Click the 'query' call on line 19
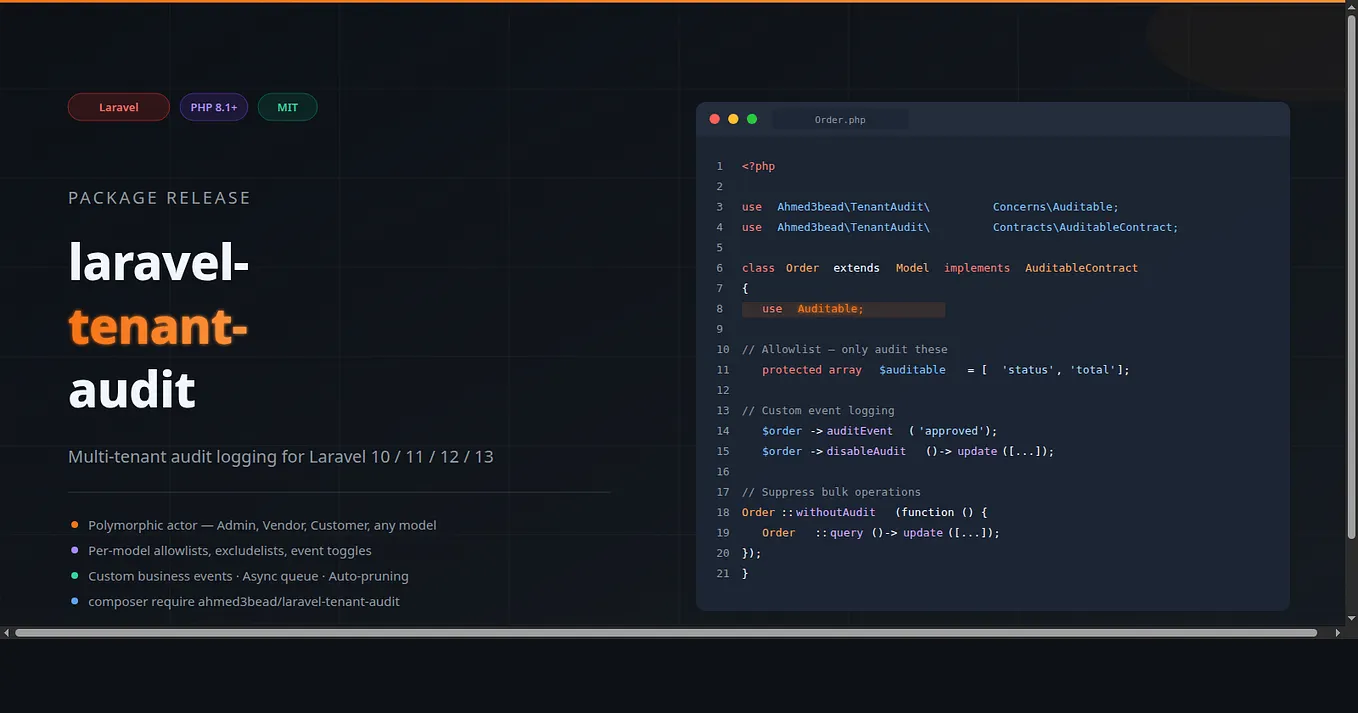Viewport: 1358px width, 713px height. click(x=846, y=533)
